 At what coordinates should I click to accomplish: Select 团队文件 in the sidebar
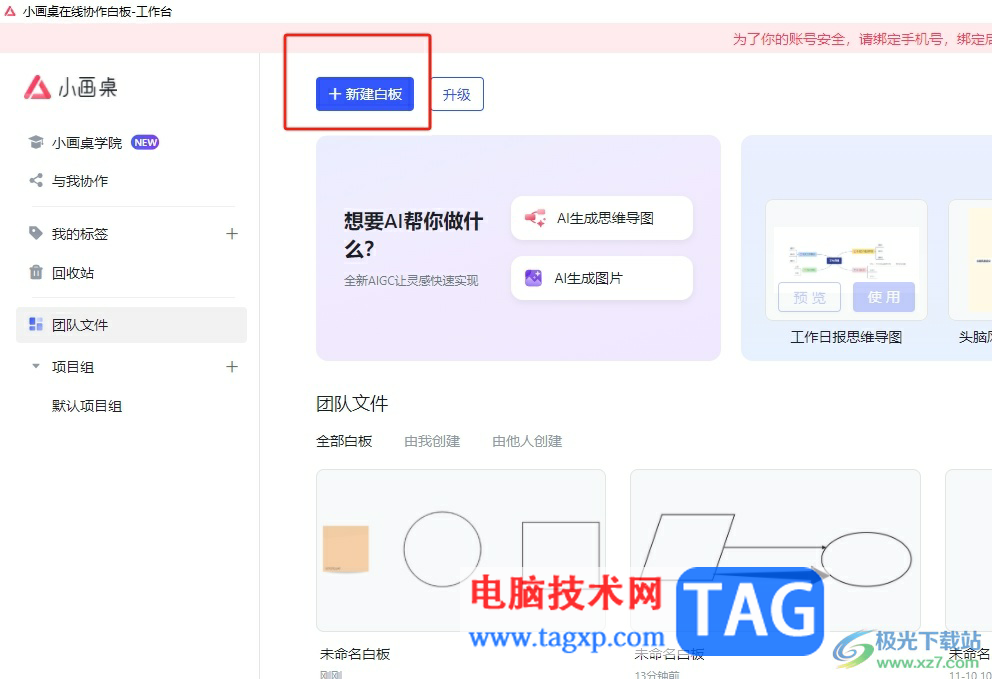coord(132,325)
